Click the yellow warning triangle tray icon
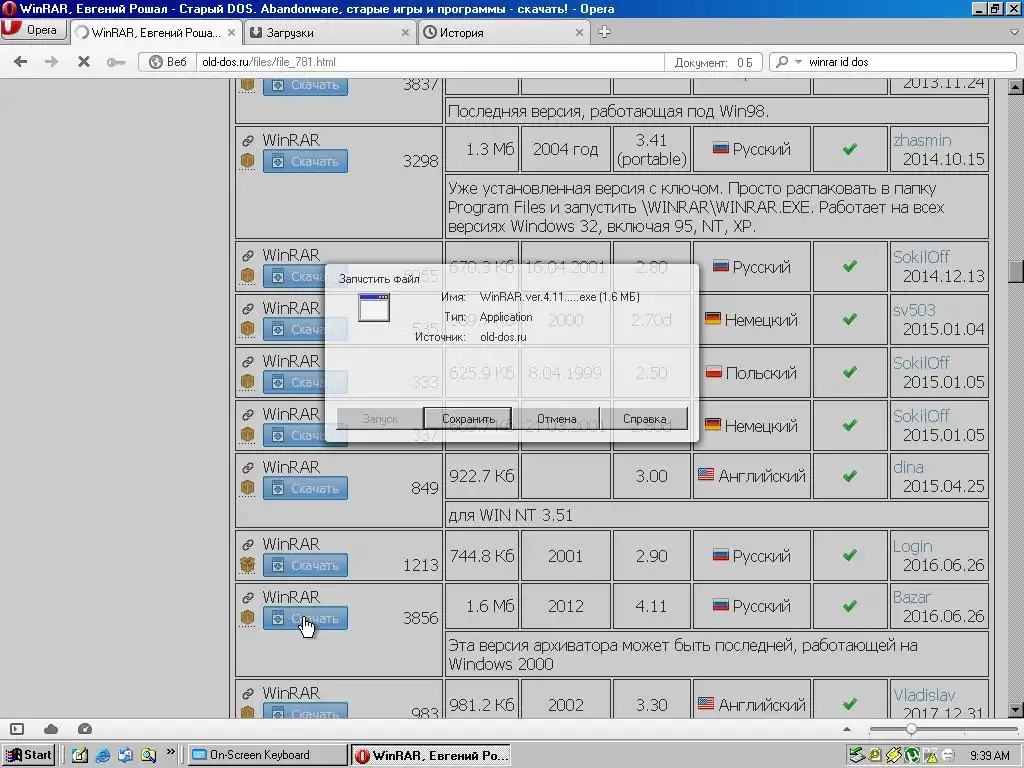Screen dimensions: 1024x768 pyautogui.click(x=930, y=756)
